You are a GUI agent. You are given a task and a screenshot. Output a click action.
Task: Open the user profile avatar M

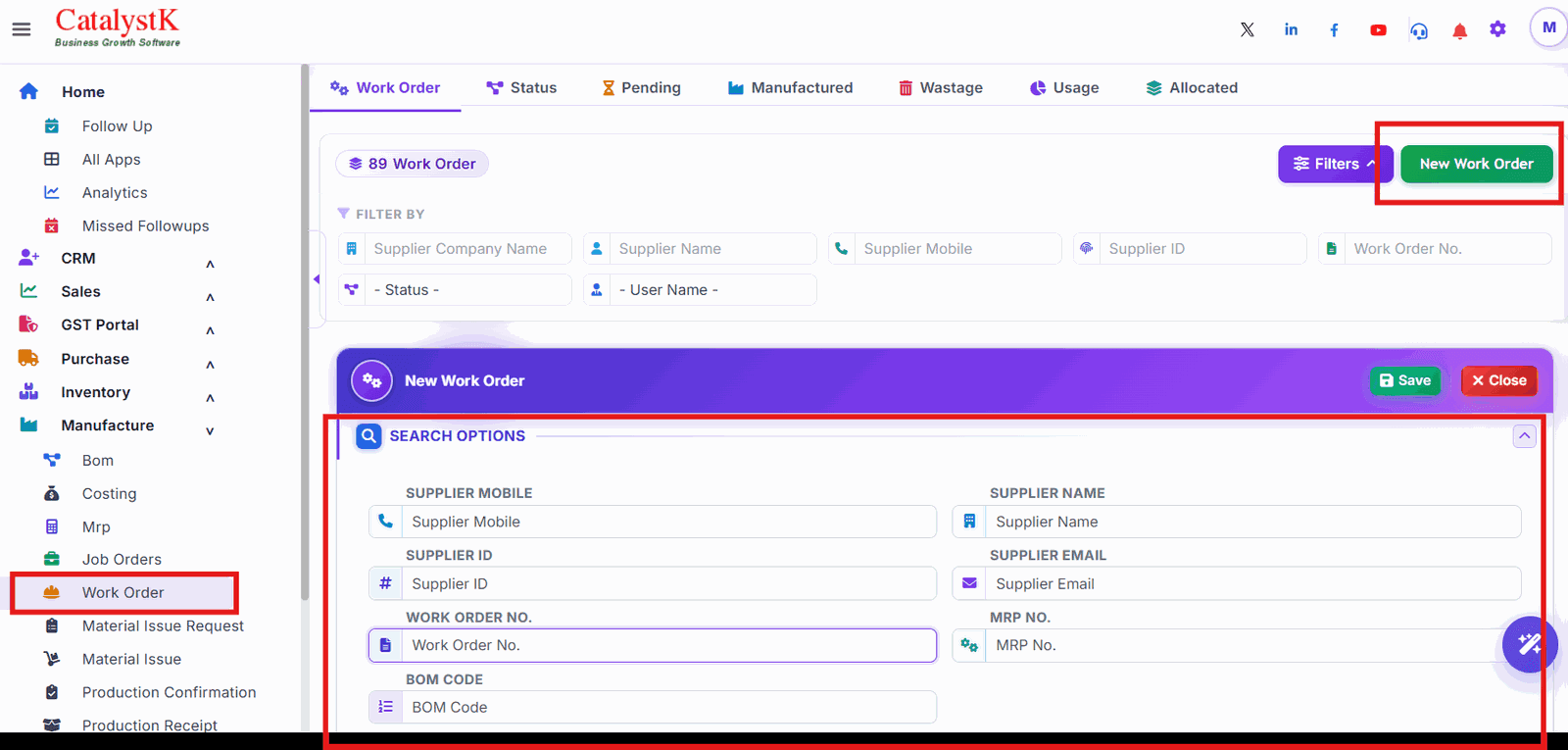click(1548, 27)
